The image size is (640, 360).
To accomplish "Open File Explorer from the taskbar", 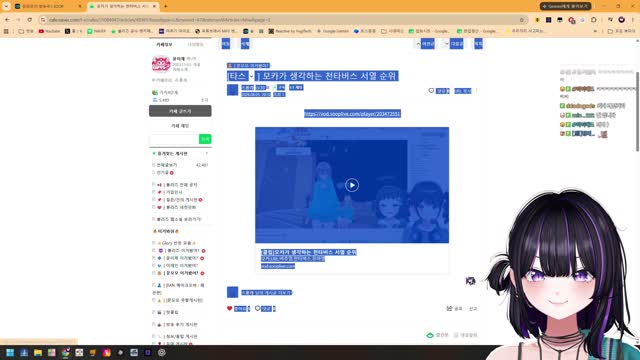I will [x=38, y=353].
